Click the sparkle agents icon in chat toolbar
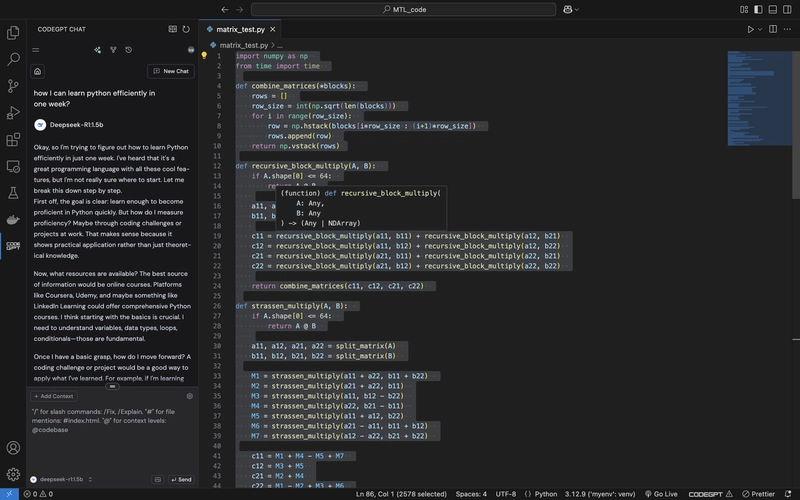The width and height of the screenshot is (800, 500). pyautogui.click(x=97, y=50)
